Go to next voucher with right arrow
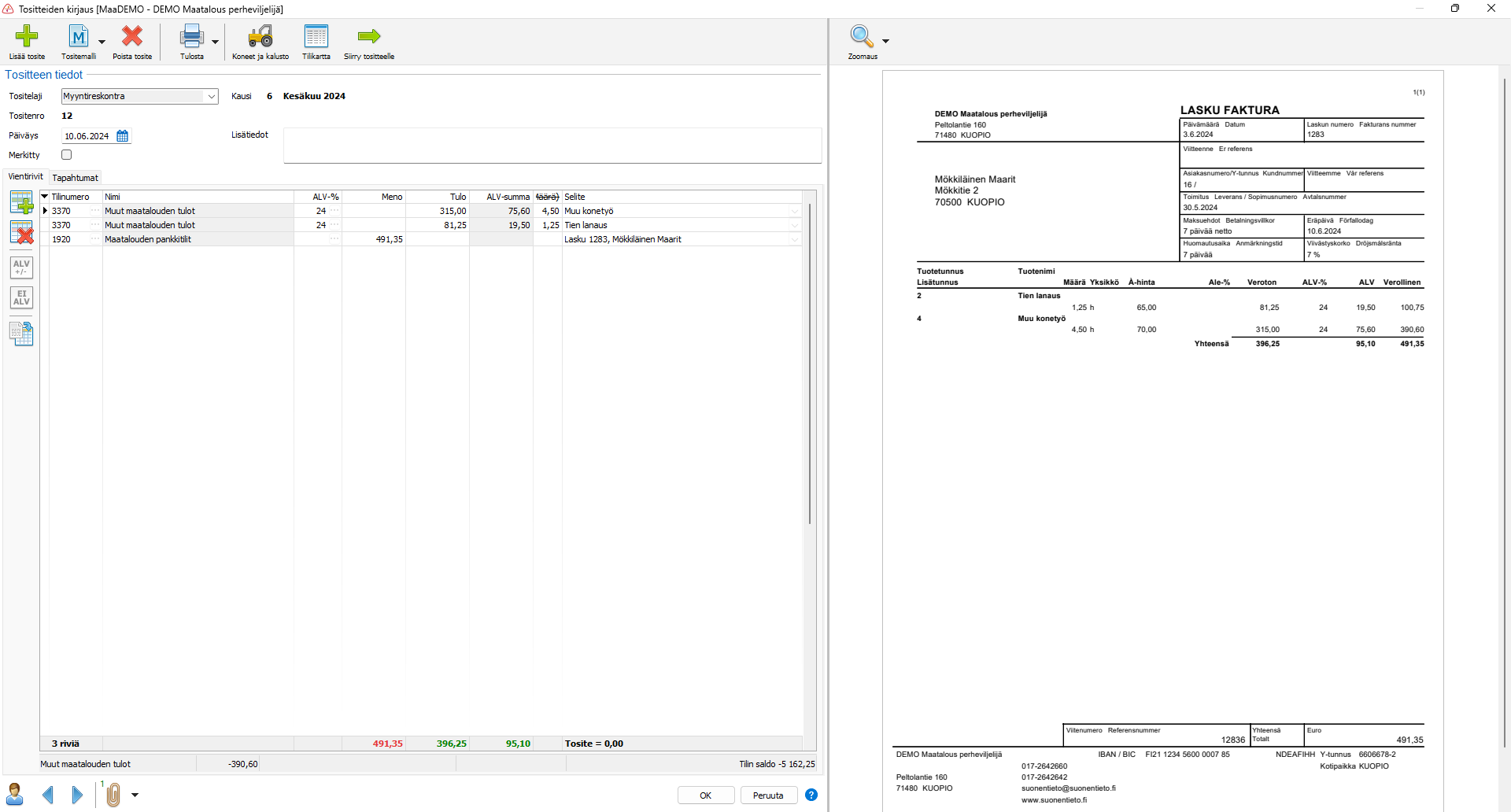This screenshot has width=1511, height=812. pos(77,795)
